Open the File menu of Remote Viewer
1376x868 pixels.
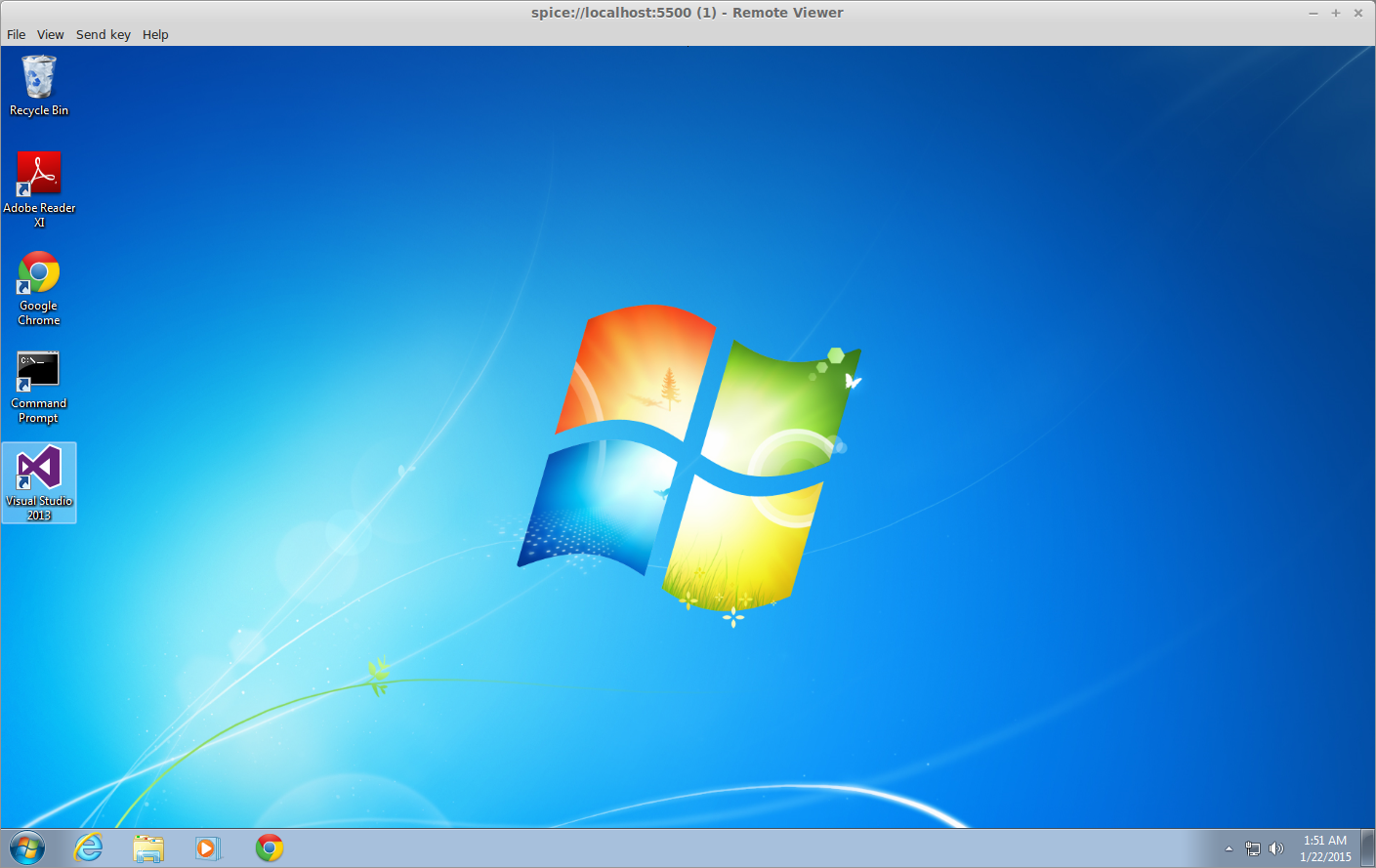pos(16,34)
